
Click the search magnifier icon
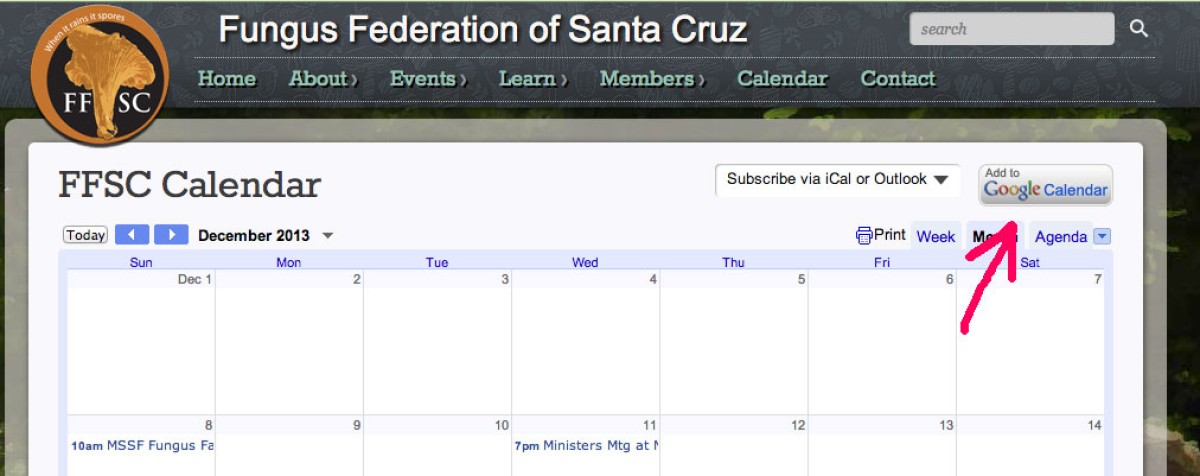[x=1139, y=29]
